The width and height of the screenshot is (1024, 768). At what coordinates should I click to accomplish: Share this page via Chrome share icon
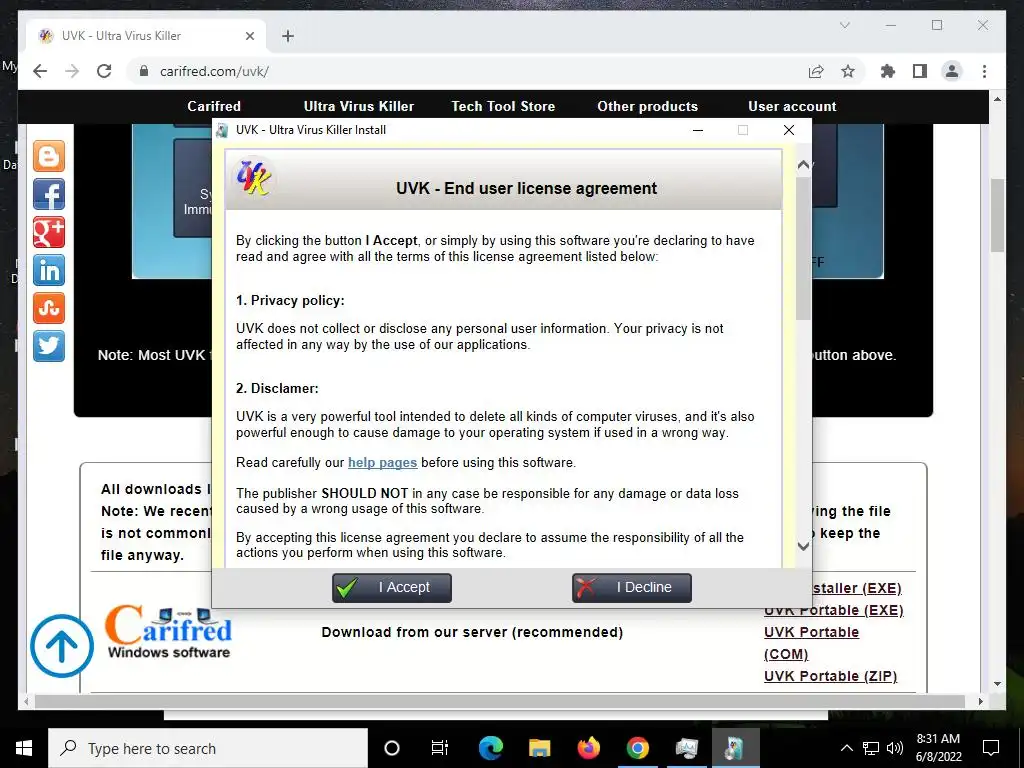(816, 71)
